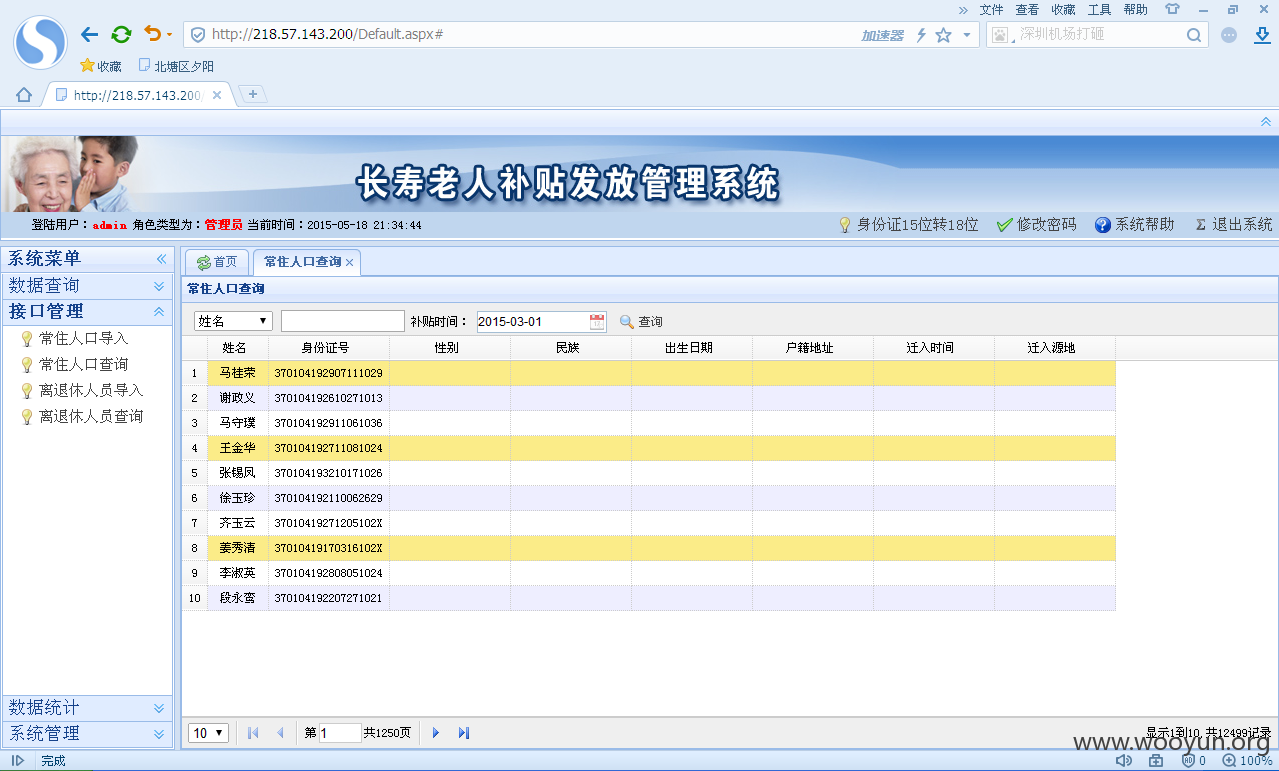Switch to the 首页 tab
The width and height of the screenshot is (1279, 771).
coord(217,262)
